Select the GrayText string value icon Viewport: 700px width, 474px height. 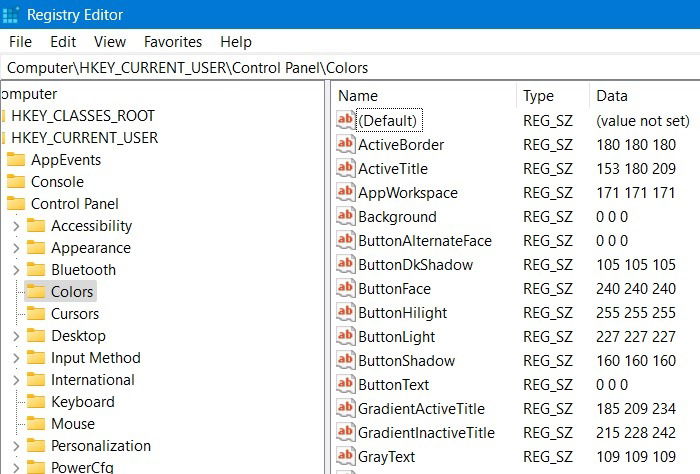click(346, 456)
